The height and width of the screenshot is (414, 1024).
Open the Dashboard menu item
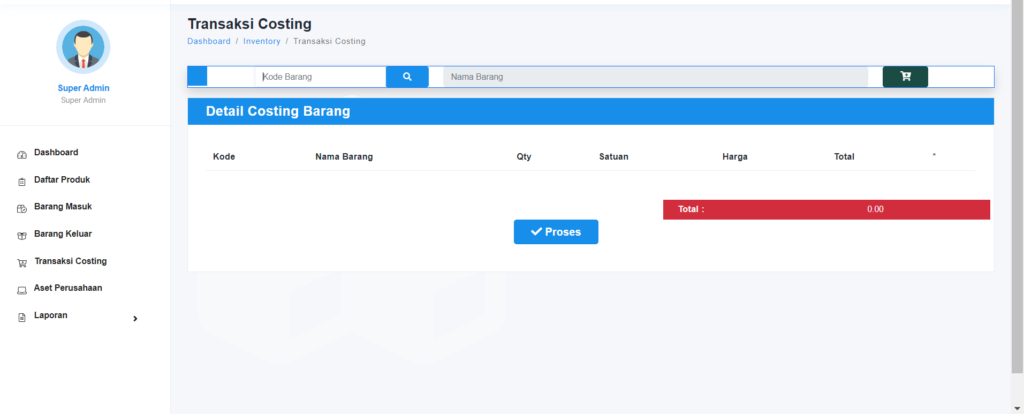tap(56, 152)
